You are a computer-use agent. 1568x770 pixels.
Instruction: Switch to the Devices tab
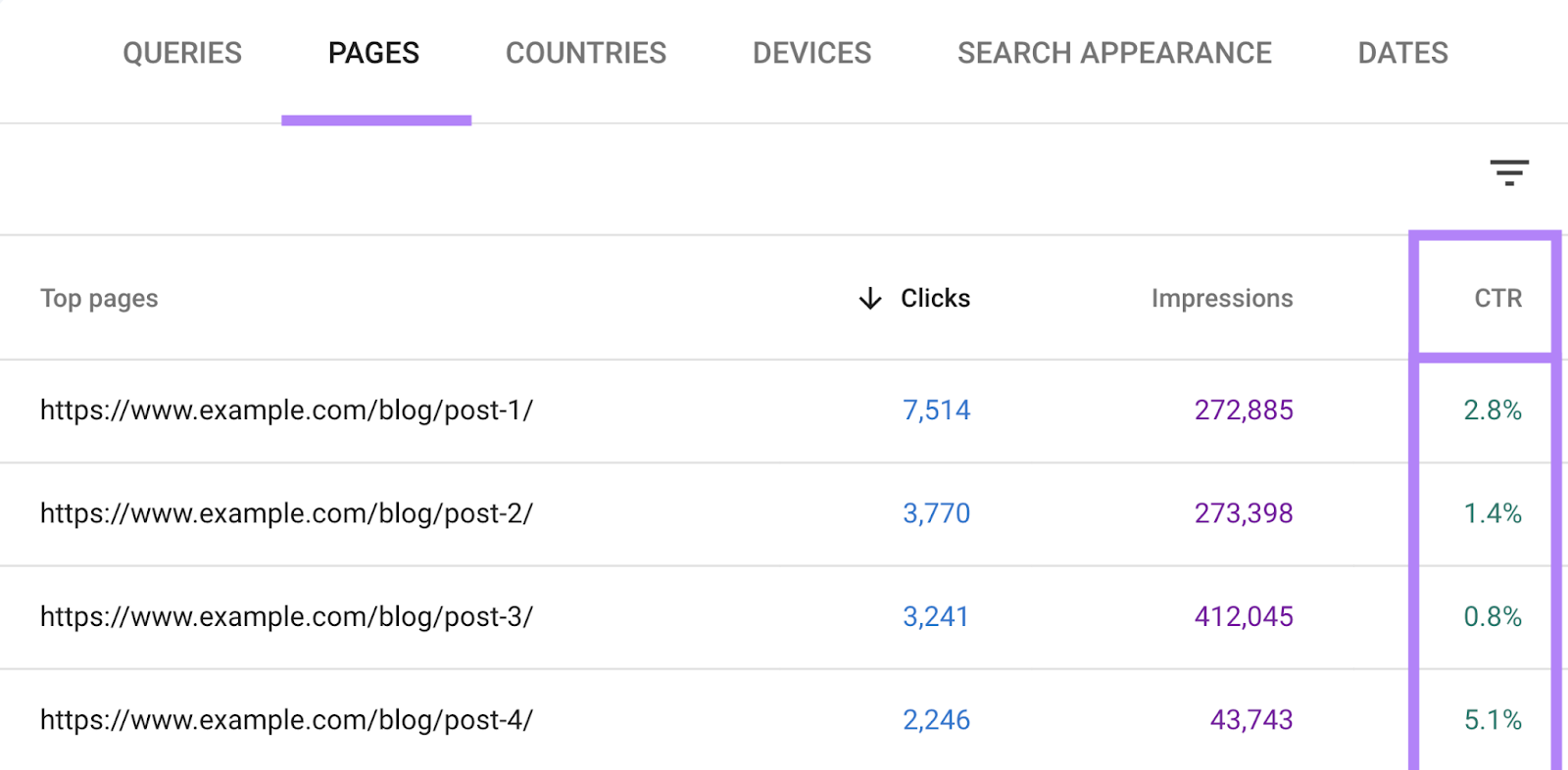[x=811, y=53]
